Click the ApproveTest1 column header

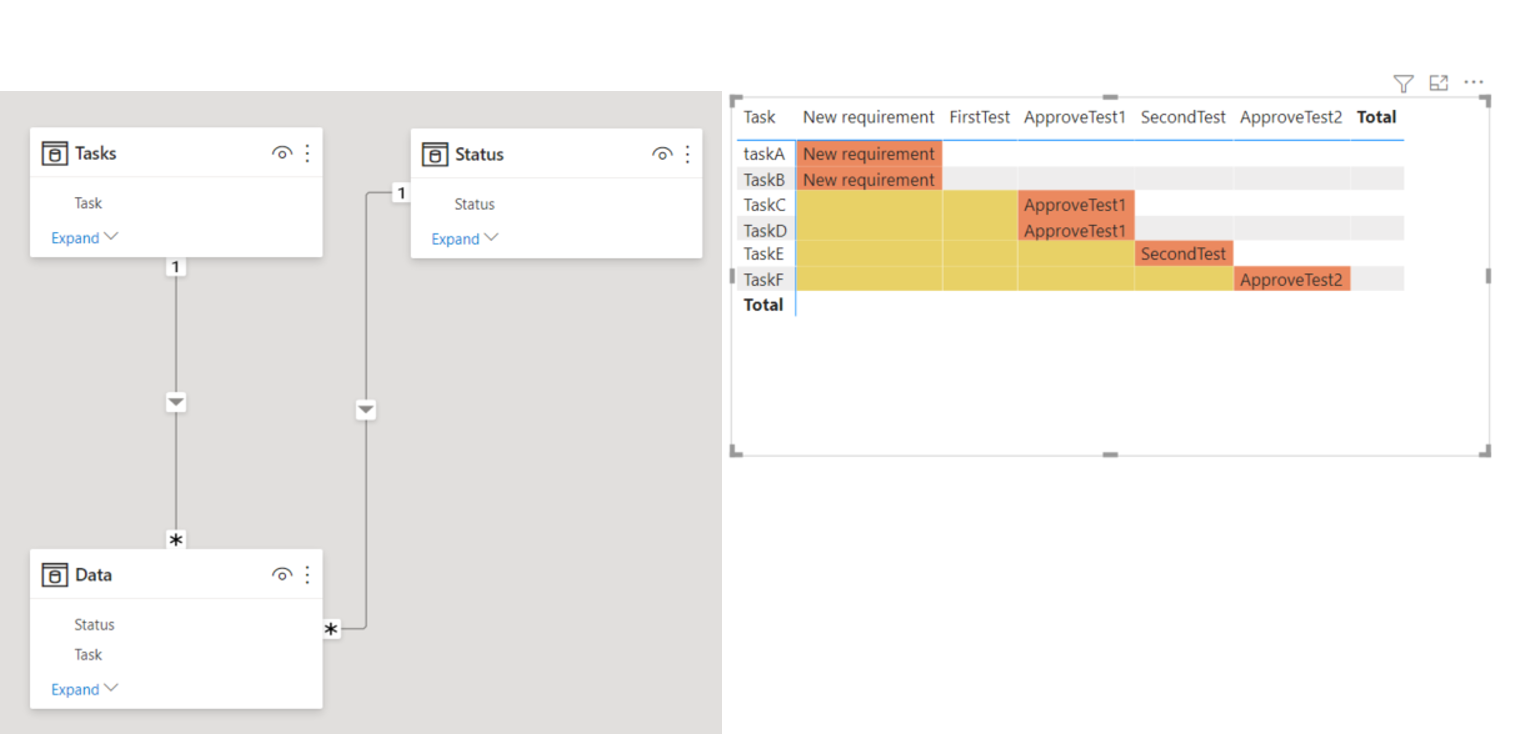click(x=1075, y=117)
